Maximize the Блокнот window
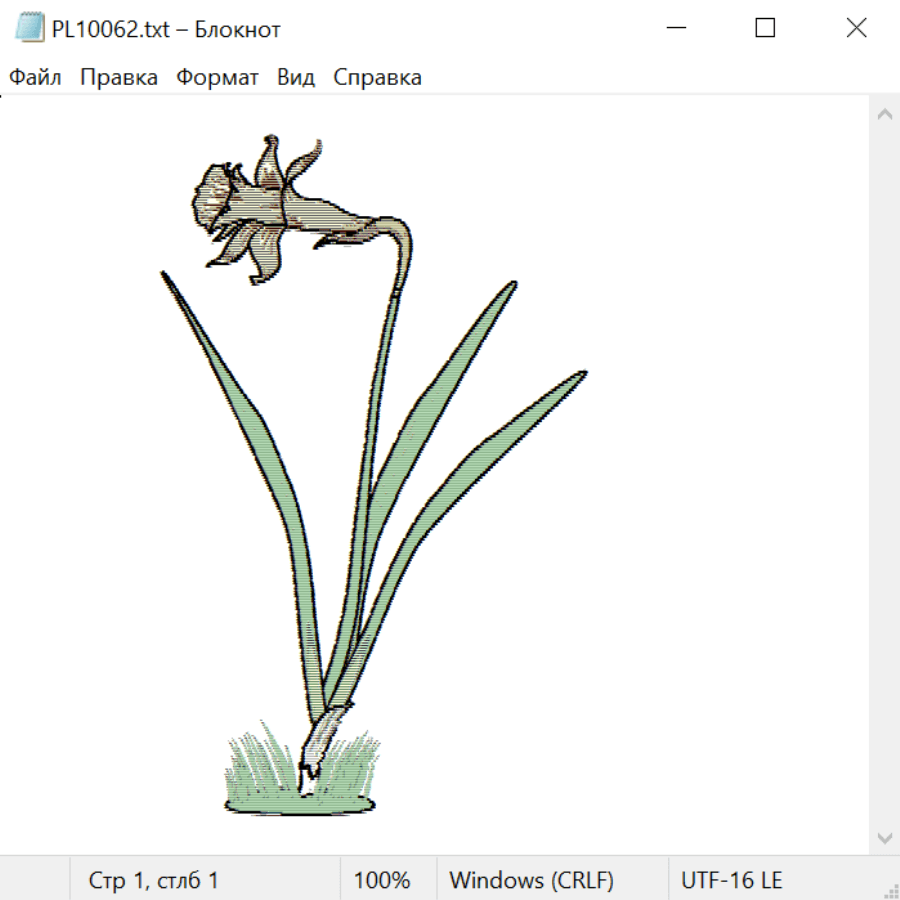Viewport: 900px width, 900px height. pyautogui.click(x=765, y=29)
